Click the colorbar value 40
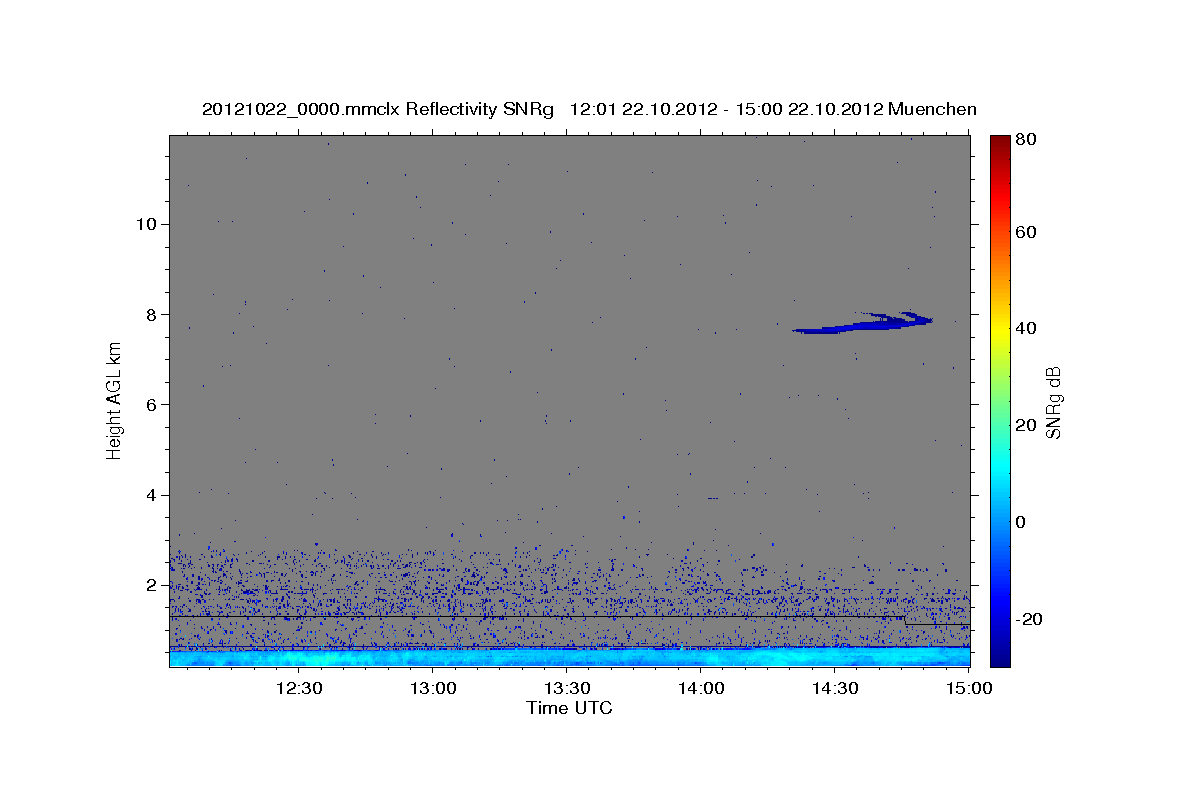1200x800 pixels. tap(1025, 328)
